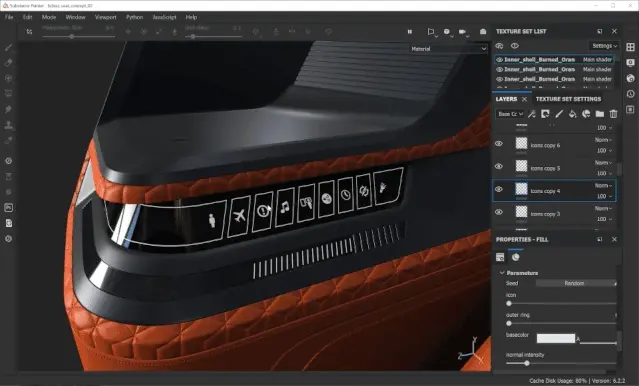Image resolution: width=639 pixels, height=386 pixels.
Task: Add a mask to the layer
Action: pyautogui.click(x=545, y=114)
